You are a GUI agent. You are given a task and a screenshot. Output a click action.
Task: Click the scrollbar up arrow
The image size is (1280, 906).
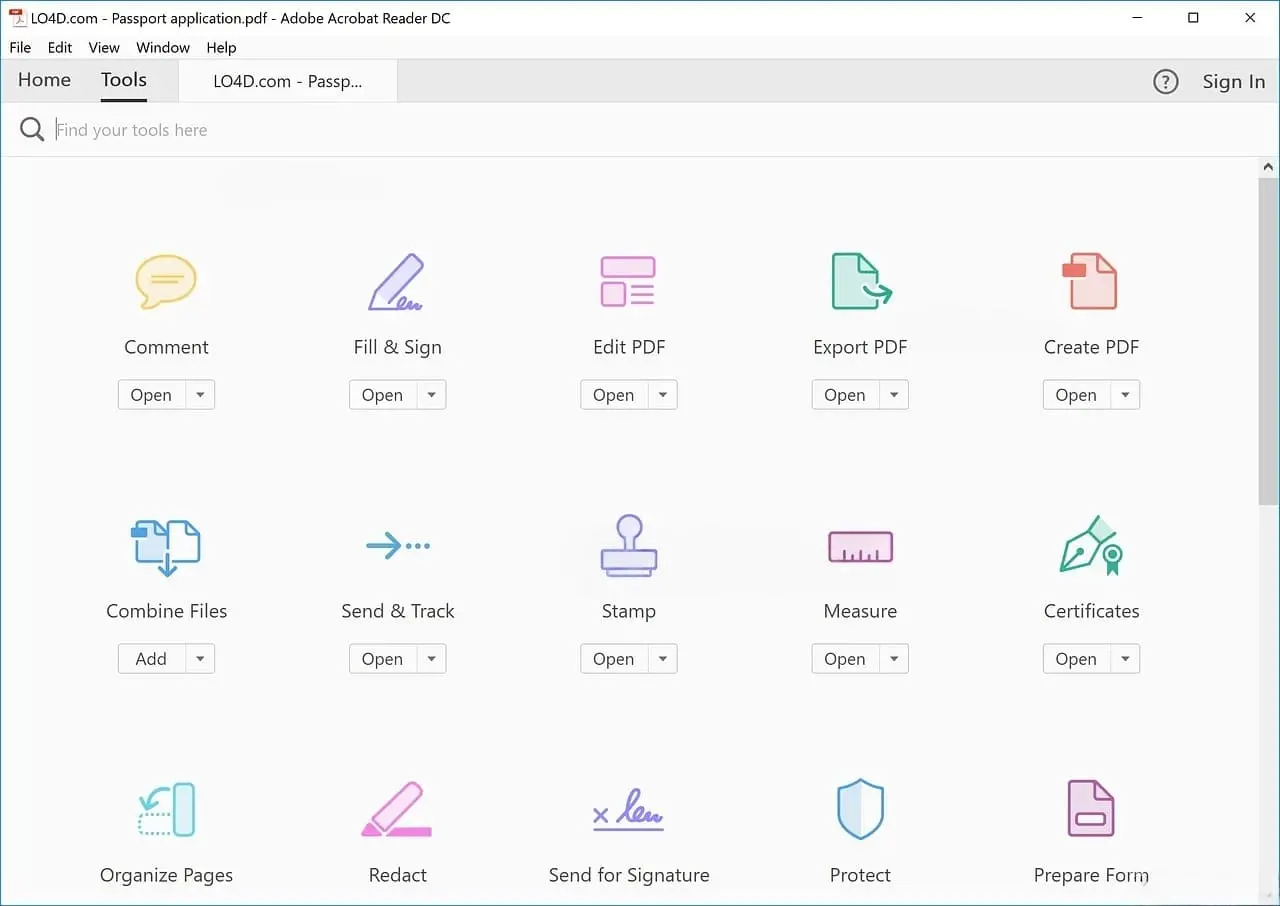(1268, 167)
